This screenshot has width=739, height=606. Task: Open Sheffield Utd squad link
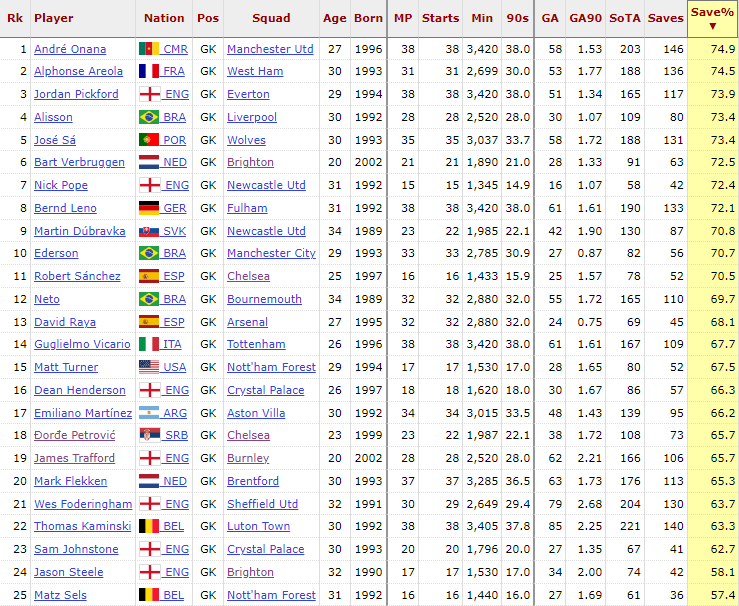[x=263, y=504]
